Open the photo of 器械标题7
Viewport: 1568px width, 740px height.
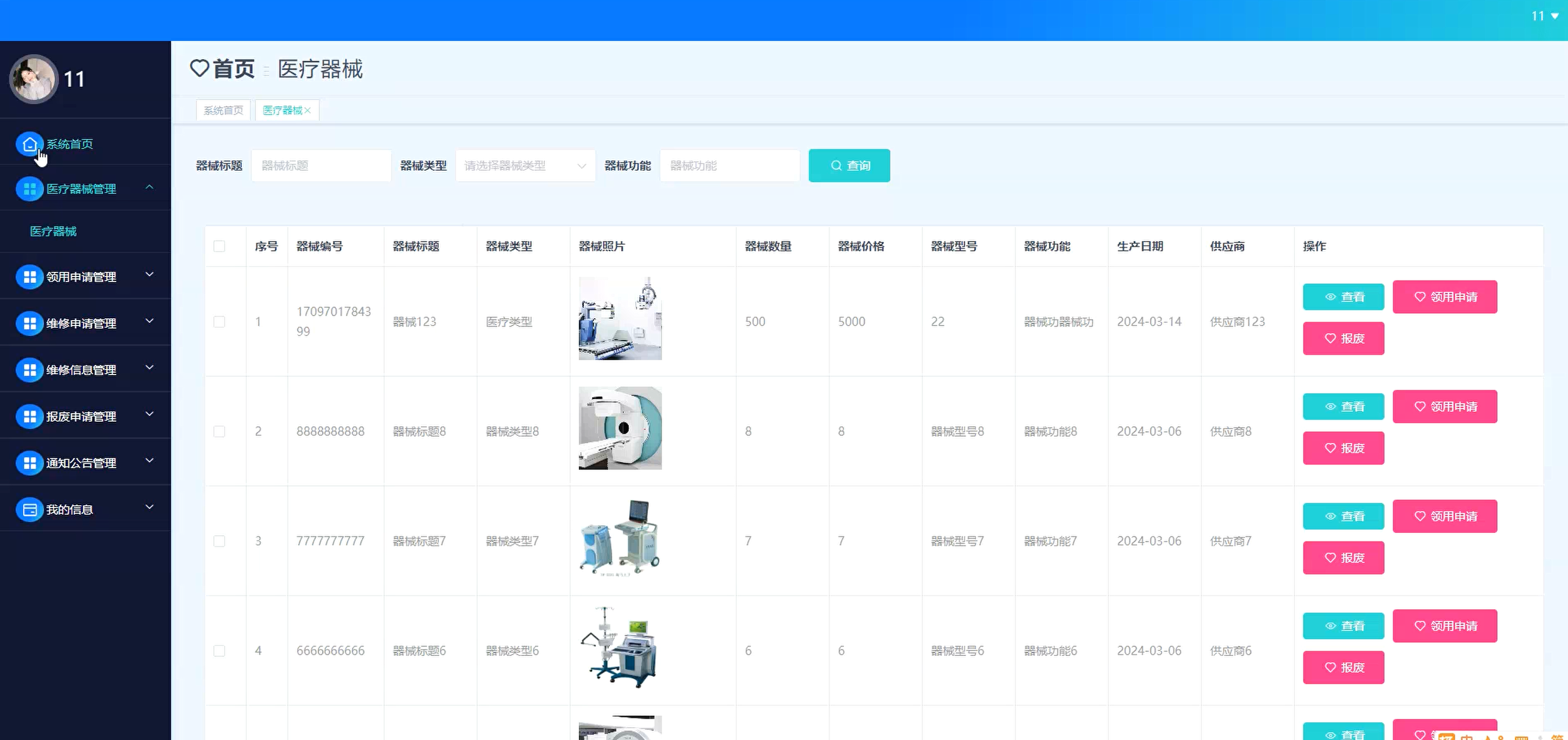619,538
